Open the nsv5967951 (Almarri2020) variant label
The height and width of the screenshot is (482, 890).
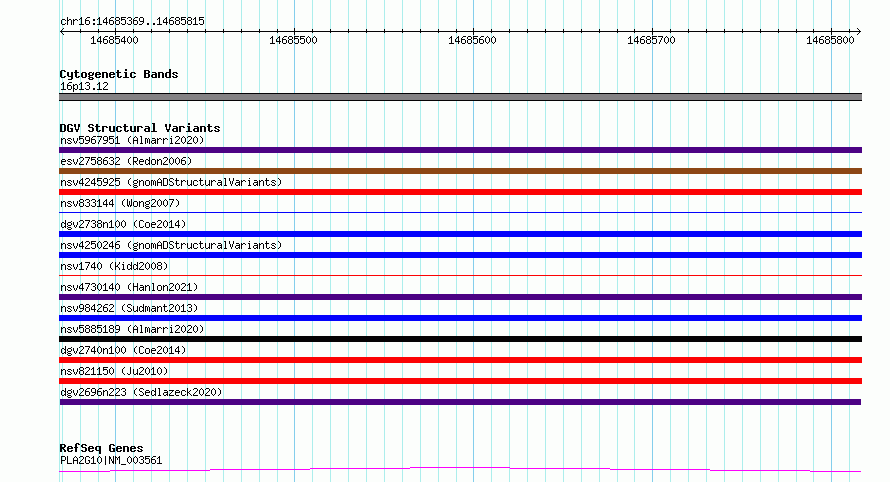coord(132,140)
